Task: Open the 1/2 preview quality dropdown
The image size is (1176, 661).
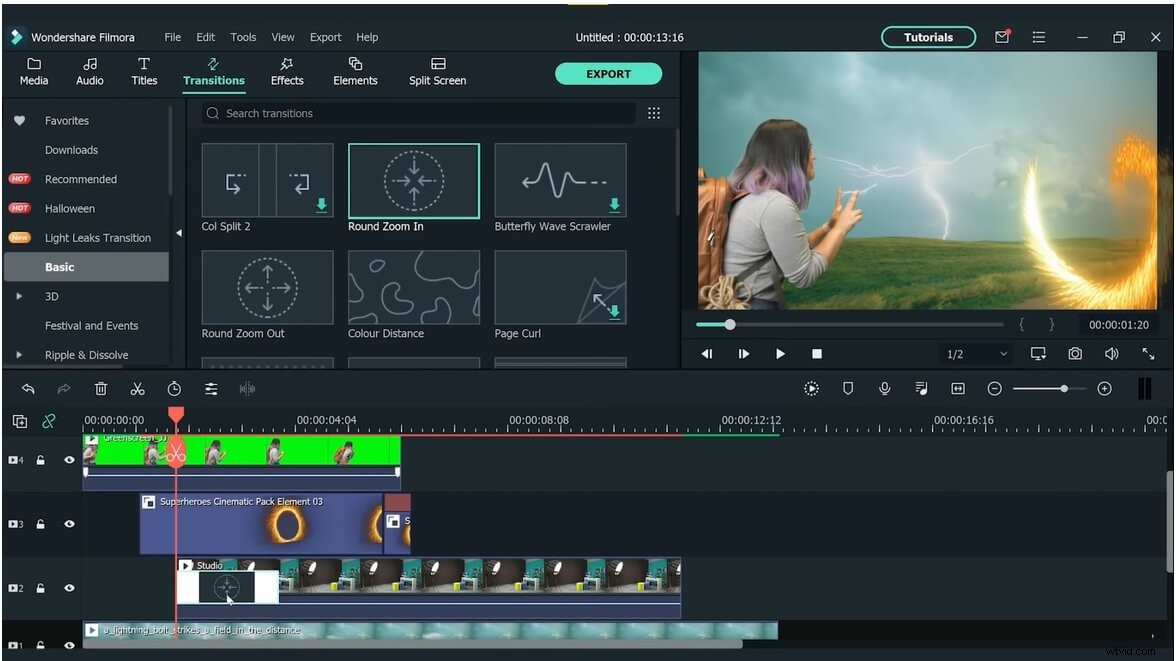Action: pyautogui.click(x=976, y=354)
